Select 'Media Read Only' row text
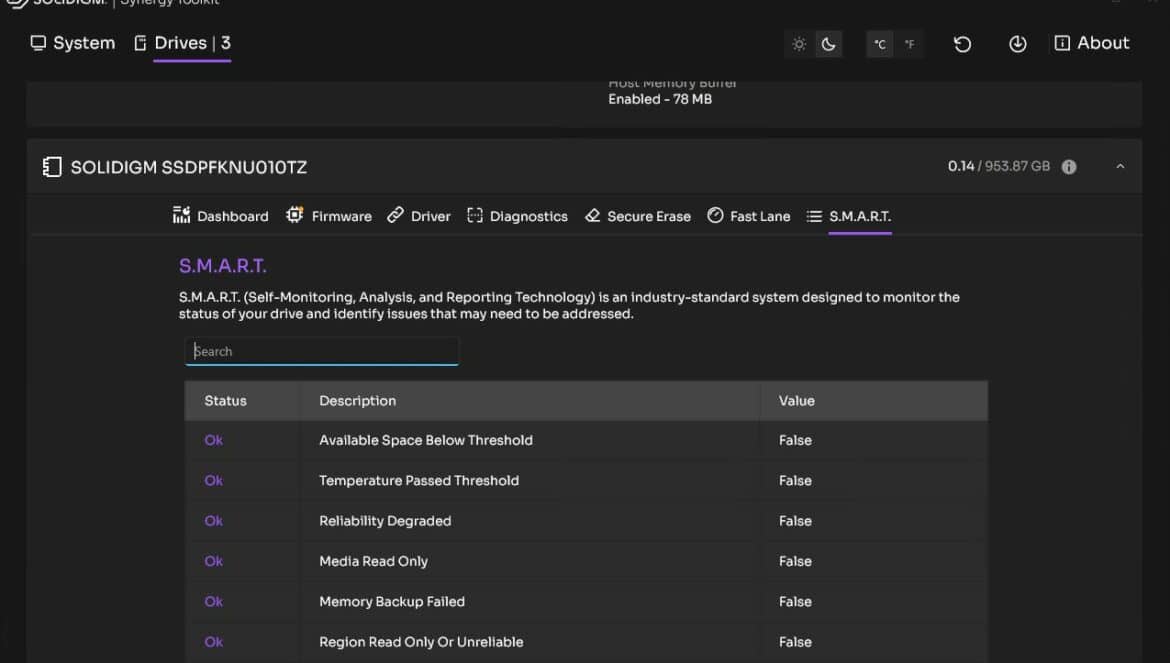The image size is (1170, 663). 373,562
